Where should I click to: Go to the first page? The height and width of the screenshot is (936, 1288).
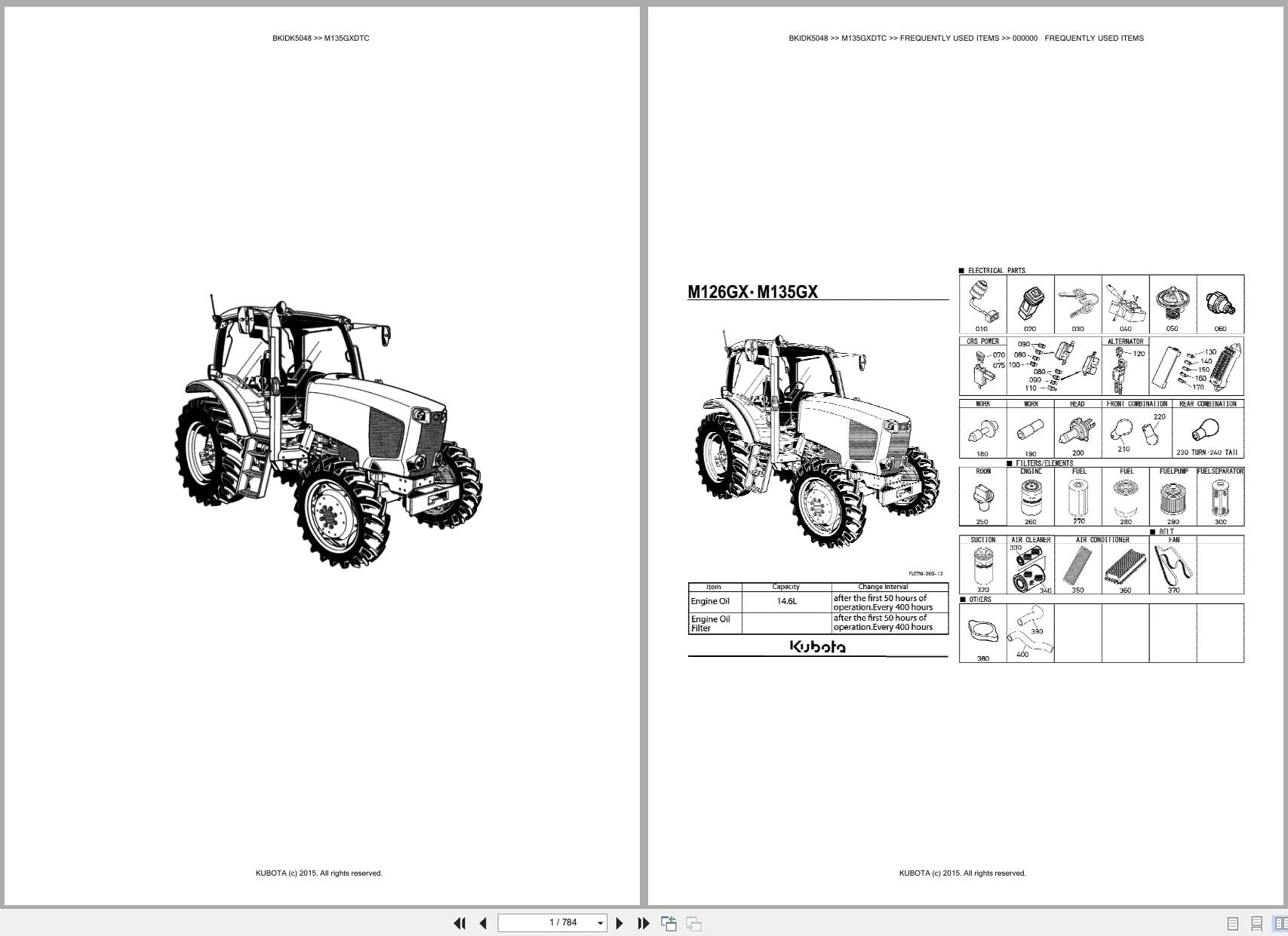tap(460, 923)
